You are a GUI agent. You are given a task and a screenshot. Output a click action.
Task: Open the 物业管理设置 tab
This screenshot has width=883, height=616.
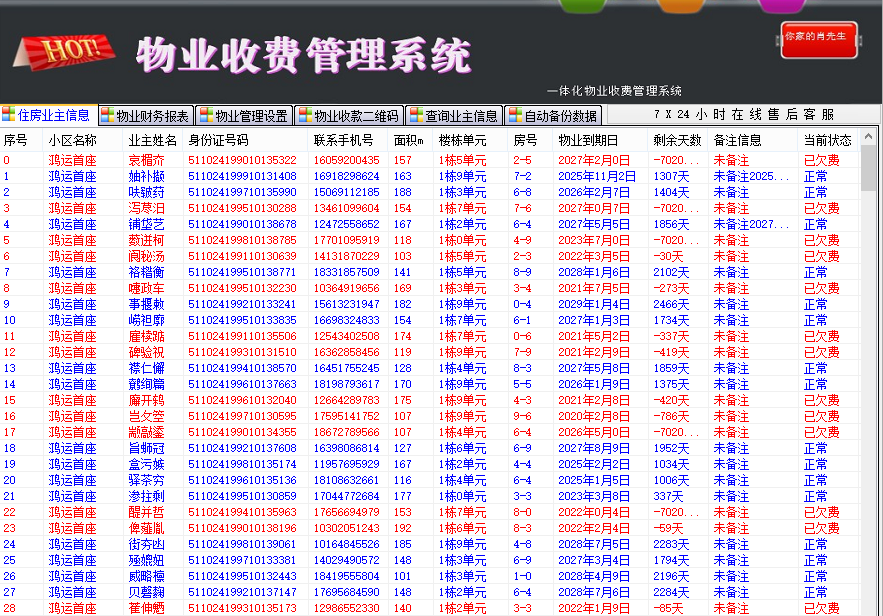244,115
